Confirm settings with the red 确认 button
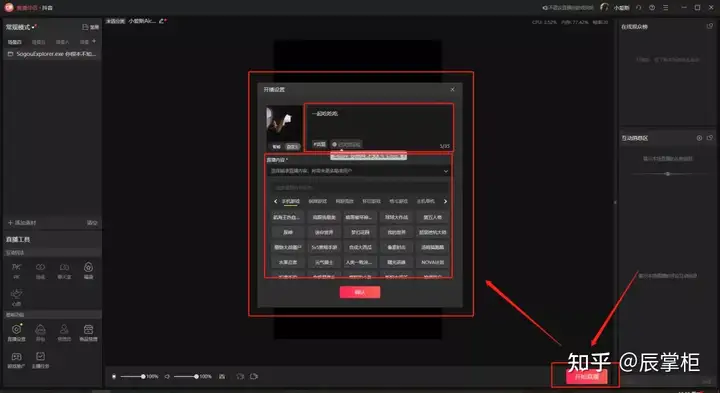Image resolution: width=720 pixels, height=393 pixels. pyautogui.click(x=360, y=292)
